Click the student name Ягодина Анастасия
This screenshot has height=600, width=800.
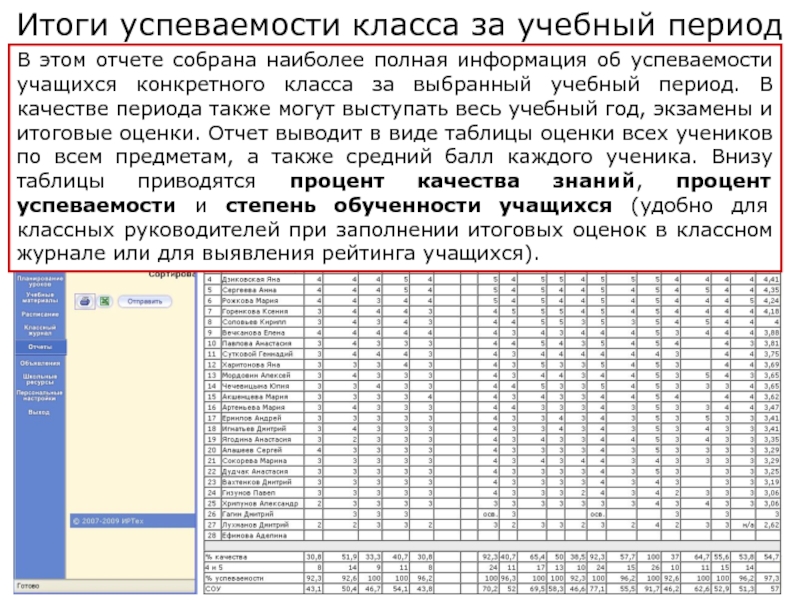(x=256, y=440)
